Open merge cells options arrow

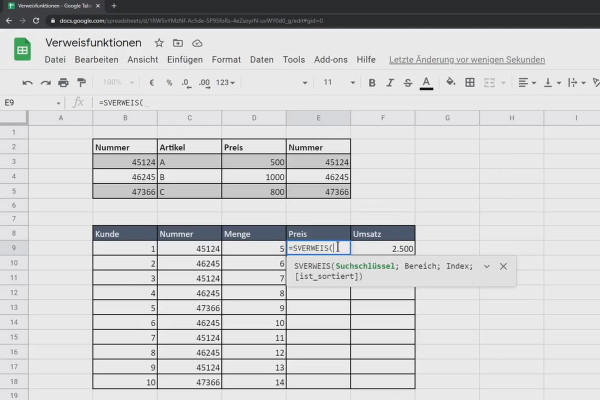pos(503,83)
